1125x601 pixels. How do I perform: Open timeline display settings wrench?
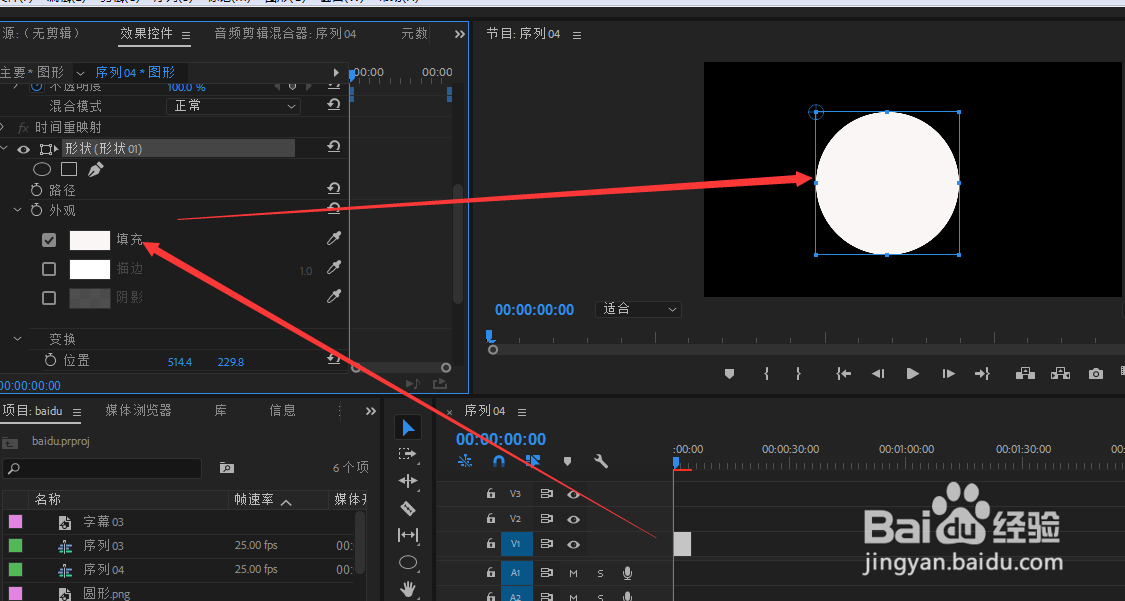pos(601,461)
